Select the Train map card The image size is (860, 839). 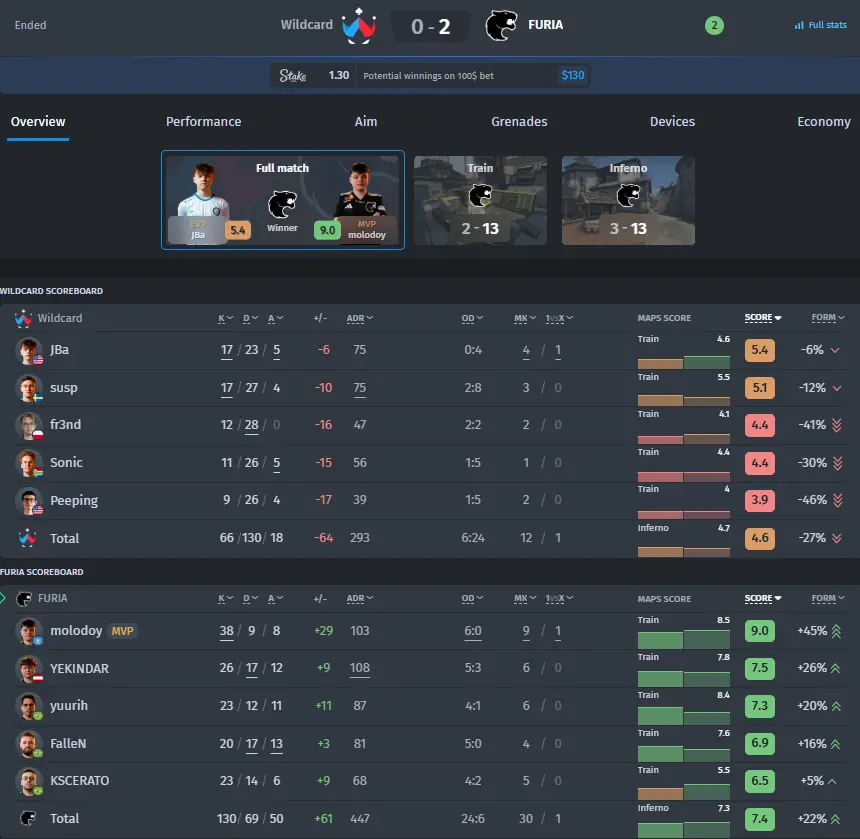click(480, 201)
